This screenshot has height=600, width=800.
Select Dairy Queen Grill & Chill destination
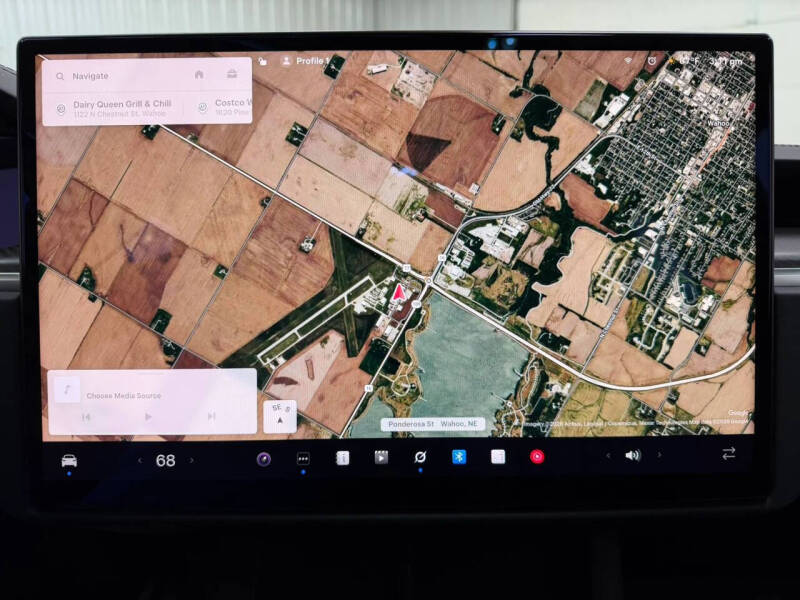[x=115, y=108]
